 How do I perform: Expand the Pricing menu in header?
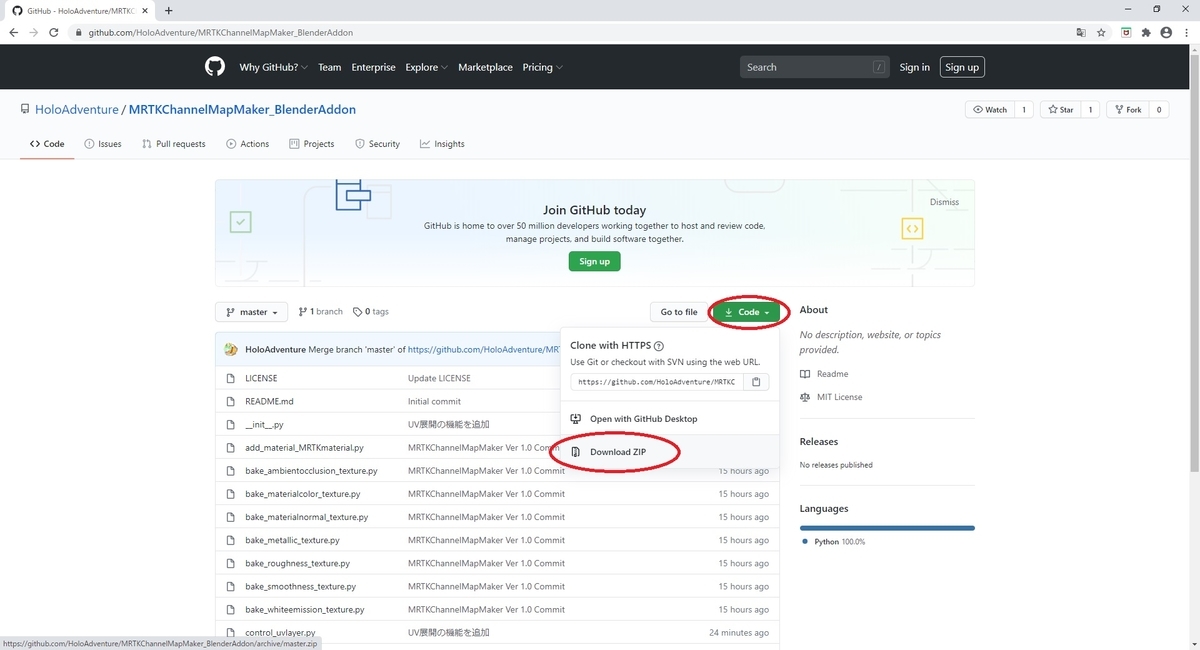click(542, 67)
